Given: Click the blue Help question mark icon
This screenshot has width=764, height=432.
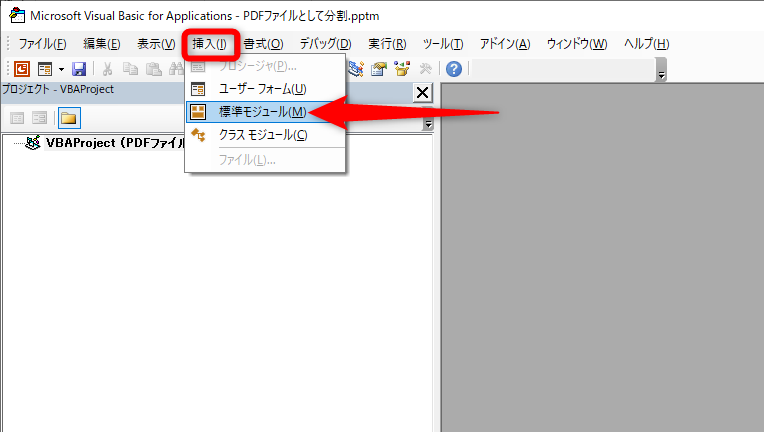Looking at the screenshot, I should pyautogui.click(x=454, y=69).
